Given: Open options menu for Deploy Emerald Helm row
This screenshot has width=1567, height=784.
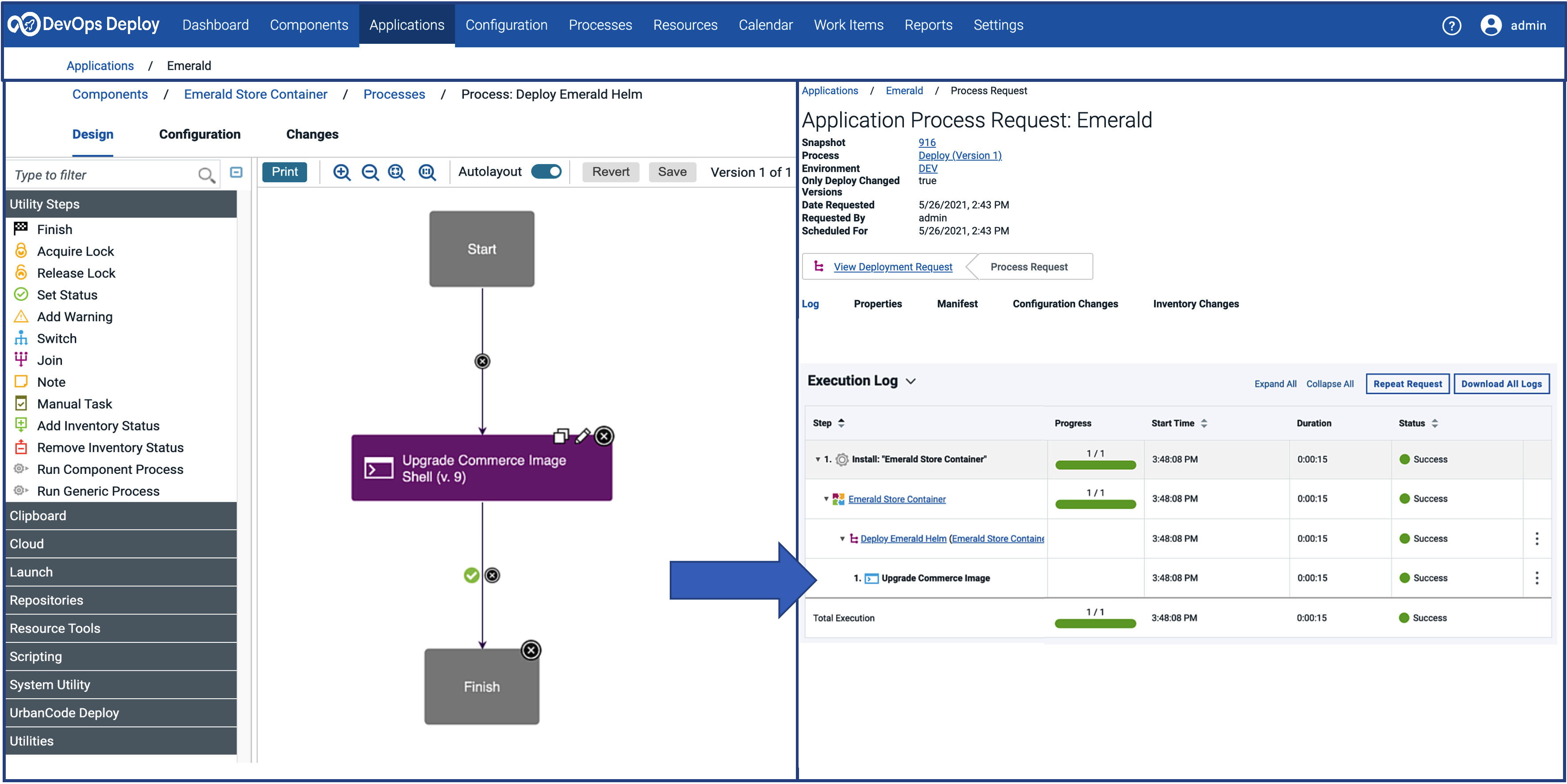Looking at the screenshot, I should [x=1536, y=539].
